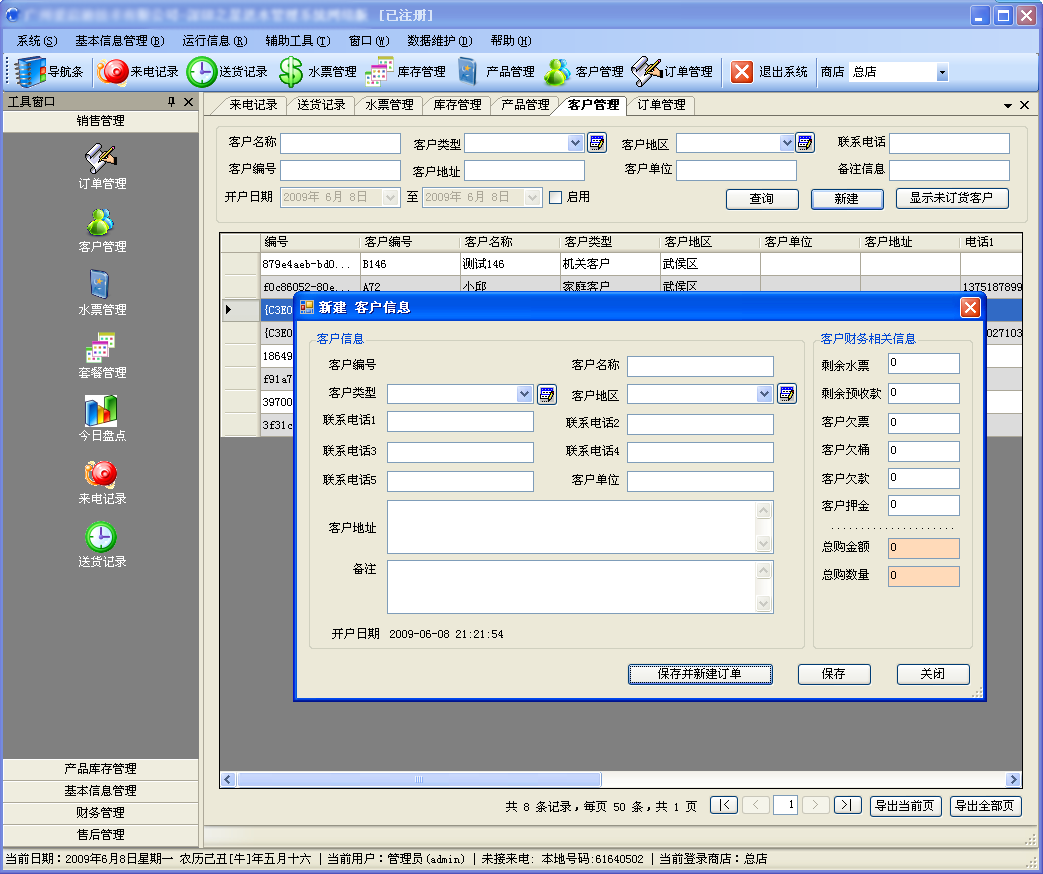
Task: Click the 客户名称 field in the dialog
Action: tap(700, 366)
